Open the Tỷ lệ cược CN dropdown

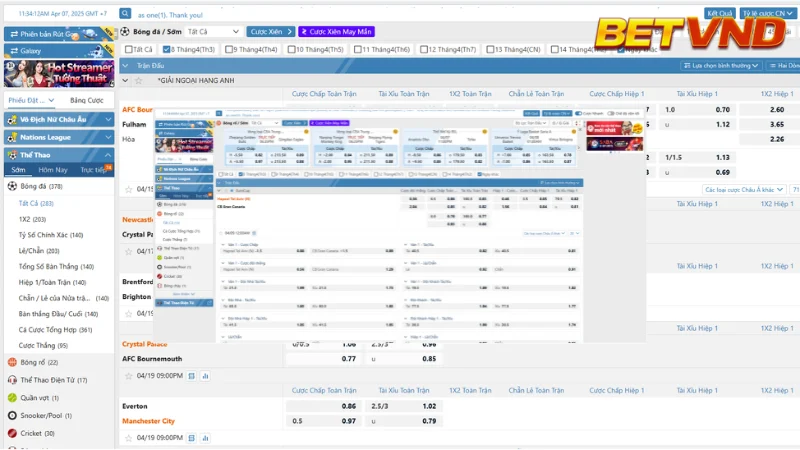[x=767, y=13]
